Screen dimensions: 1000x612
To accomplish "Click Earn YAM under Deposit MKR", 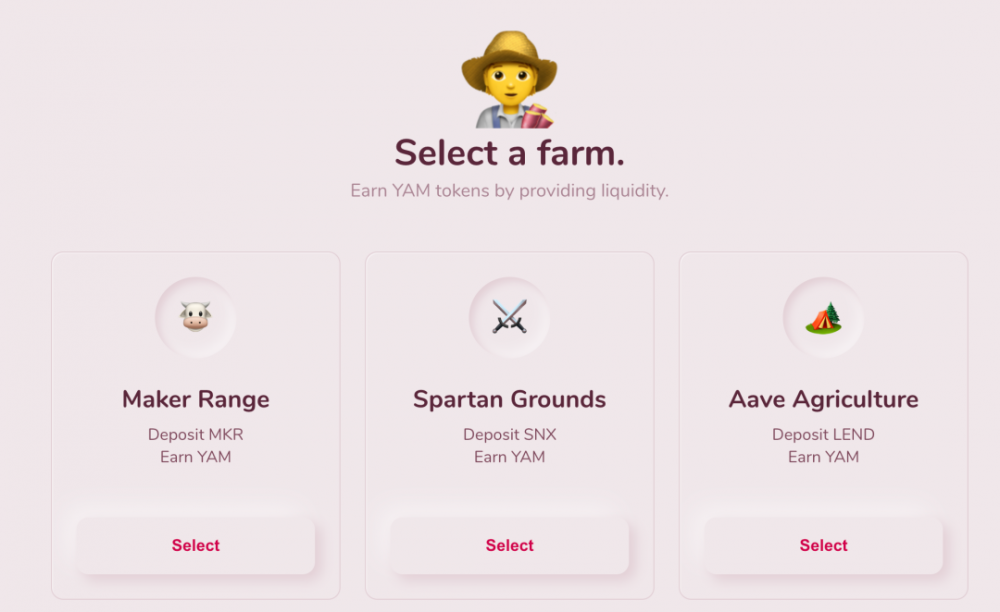I will [x=196, y=457].
